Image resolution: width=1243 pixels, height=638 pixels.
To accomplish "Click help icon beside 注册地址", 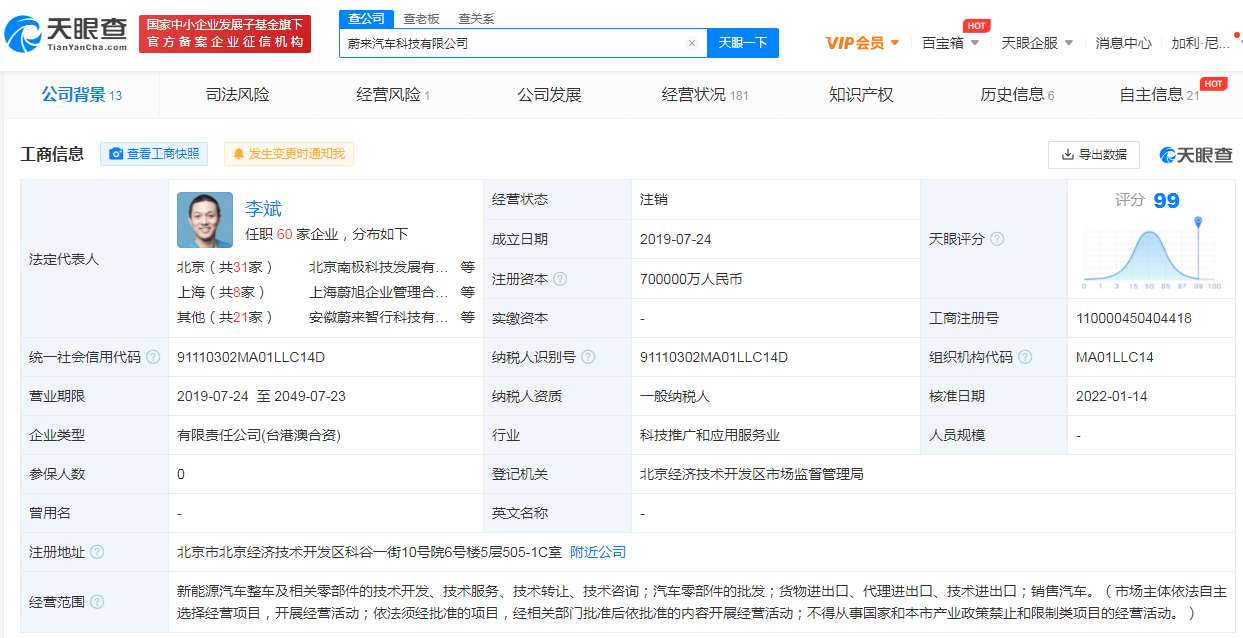I will tap(97, 552).
